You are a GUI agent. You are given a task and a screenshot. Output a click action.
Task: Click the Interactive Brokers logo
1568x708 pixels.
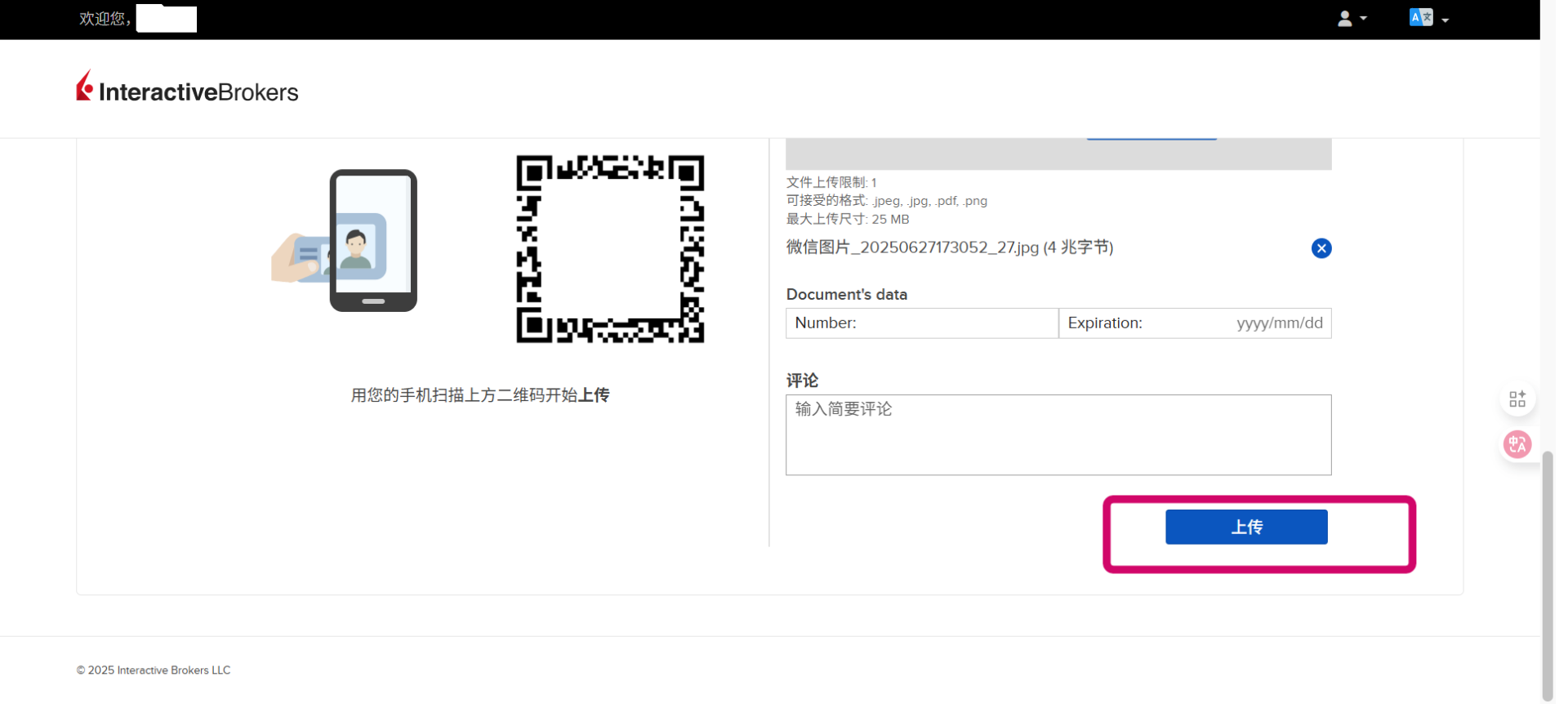(x=187, y=87)
